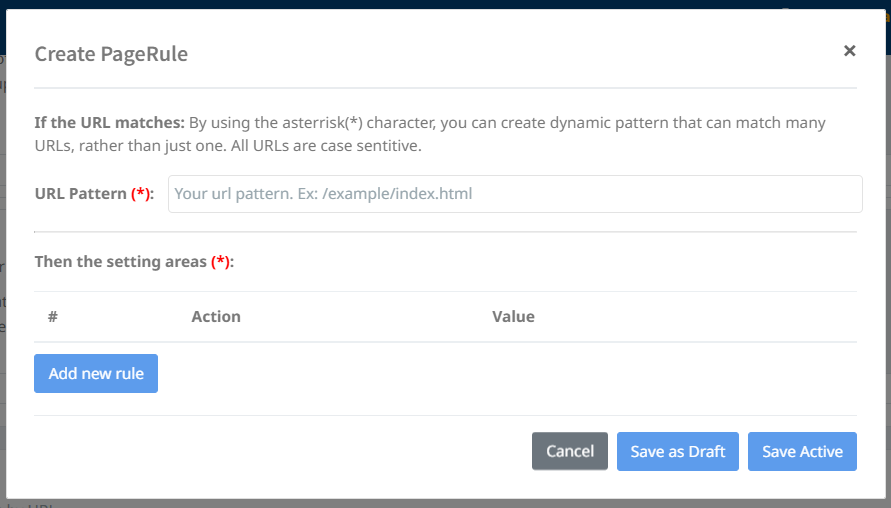Viewport: 891px width, 508px height.
Task: Click the red asterisk beside setting areas
Action: pyautogui.click(x=221, y=262)
